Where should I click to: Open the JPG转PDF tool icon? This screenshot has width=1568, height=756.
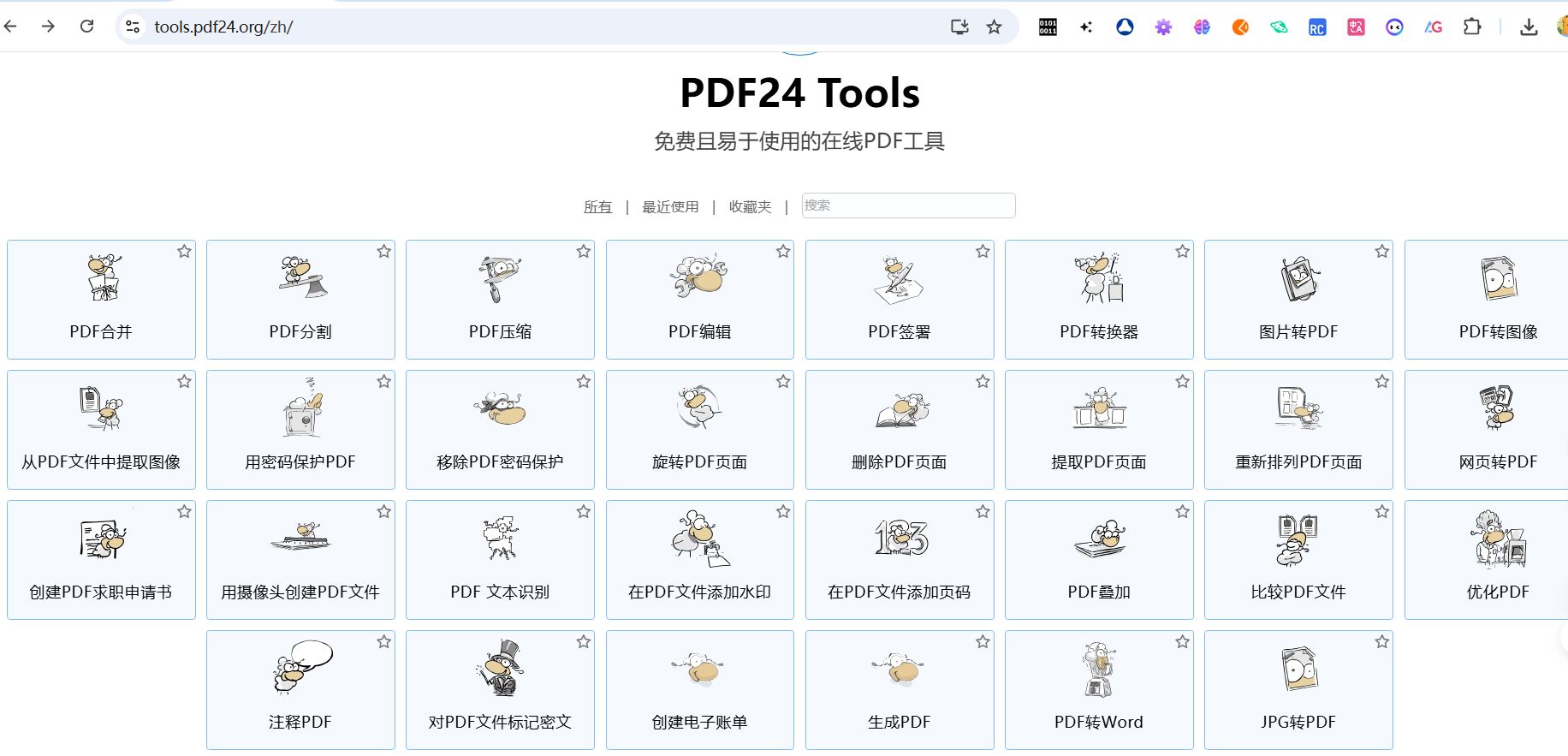[x=1300, y=669]
